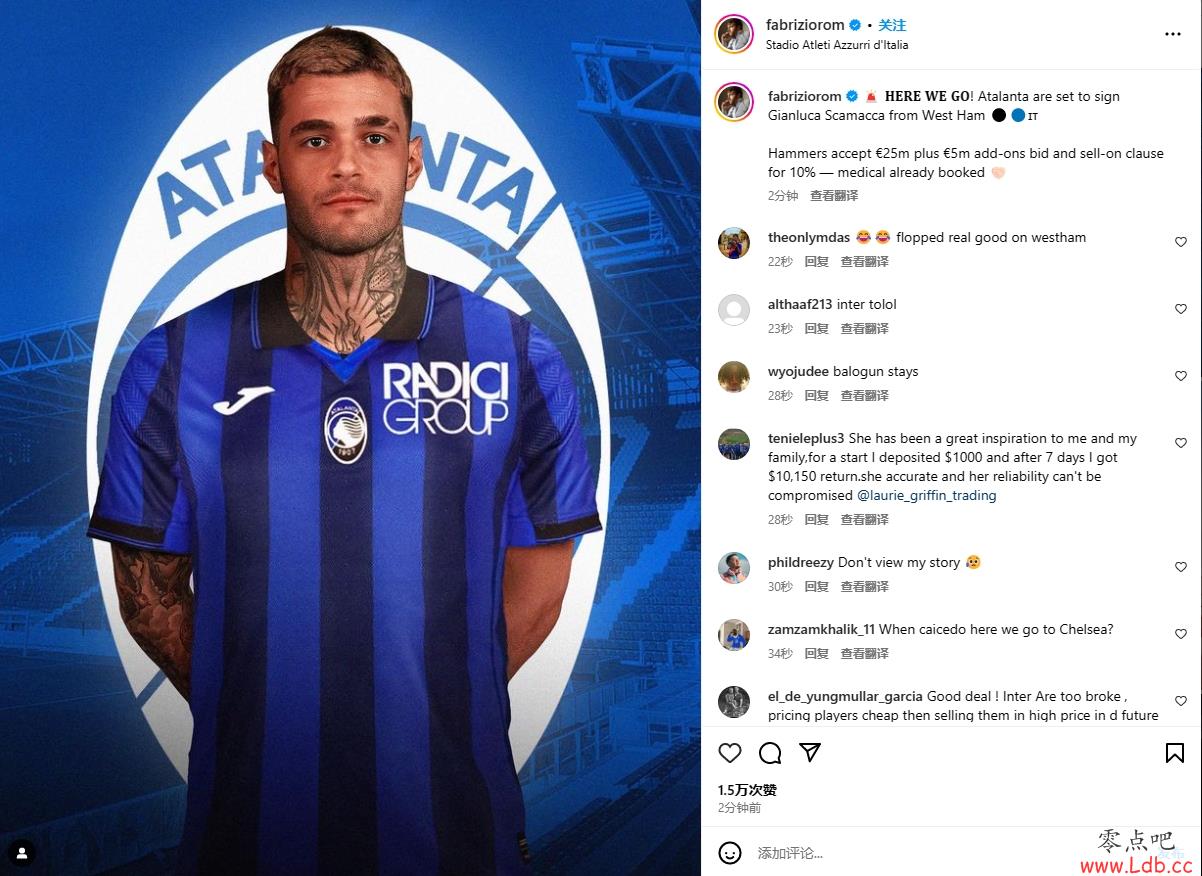Viewport: 1202px width, 876px height.
Task: Open zamzamkhalik_11 avatar thumbnail
Action: point(734,635)
